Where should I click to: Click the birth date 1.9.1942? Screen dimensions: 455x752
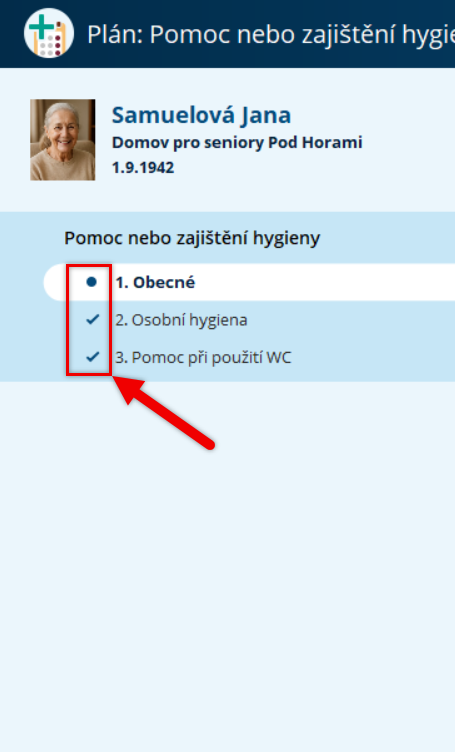pyautogui.click(x=143, y=168)
